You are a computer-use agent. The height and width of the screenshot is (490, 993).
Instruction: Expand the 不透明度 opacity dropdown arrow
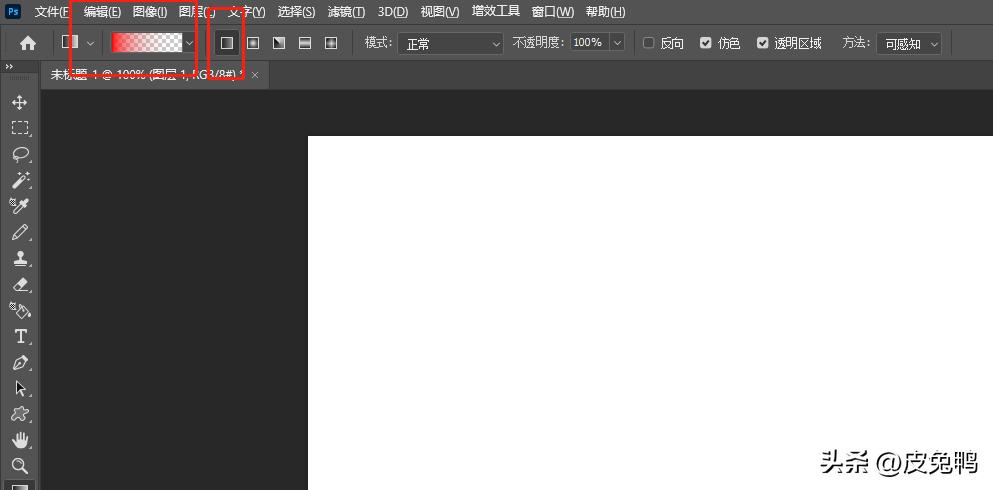[616, 43]
